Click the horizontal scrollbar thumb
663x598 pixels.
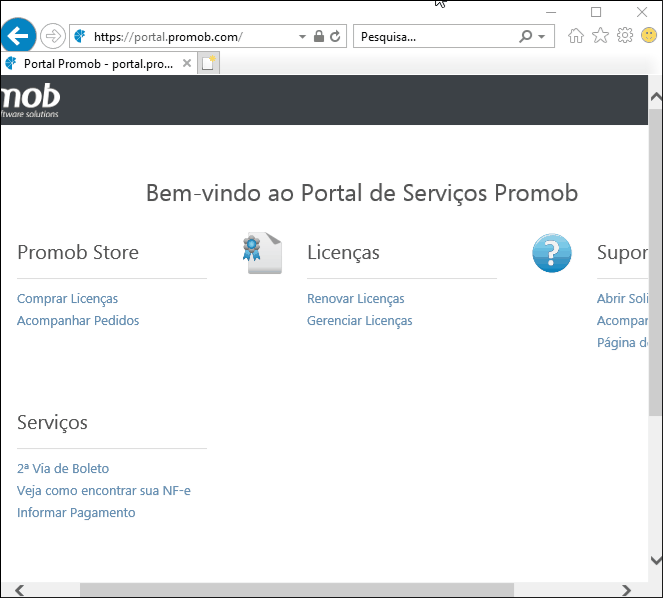pyautogui.click(x=297, y=590)
